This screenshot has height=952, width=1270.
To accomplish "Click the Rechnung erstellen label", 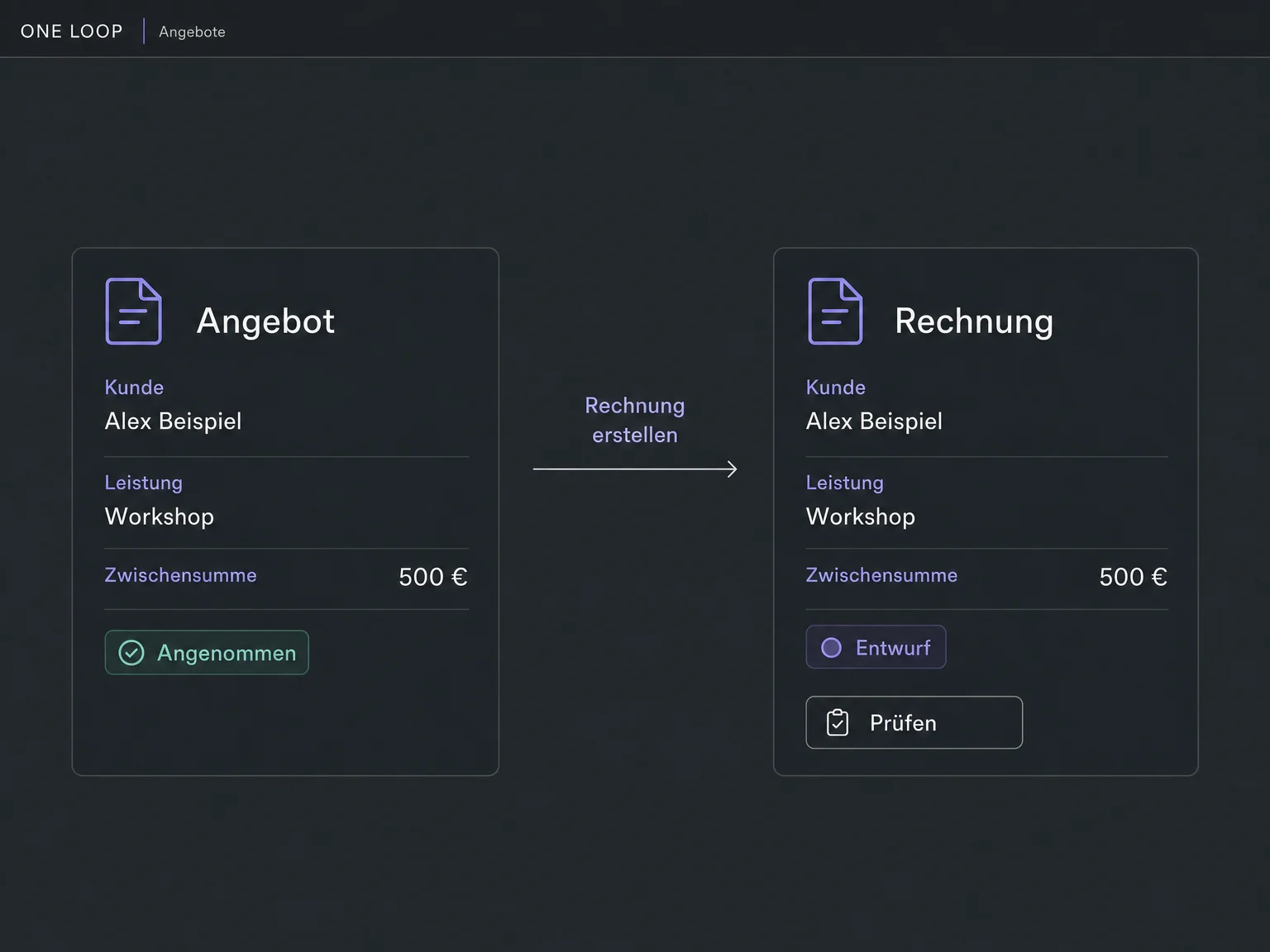I will tap(635, 420).
